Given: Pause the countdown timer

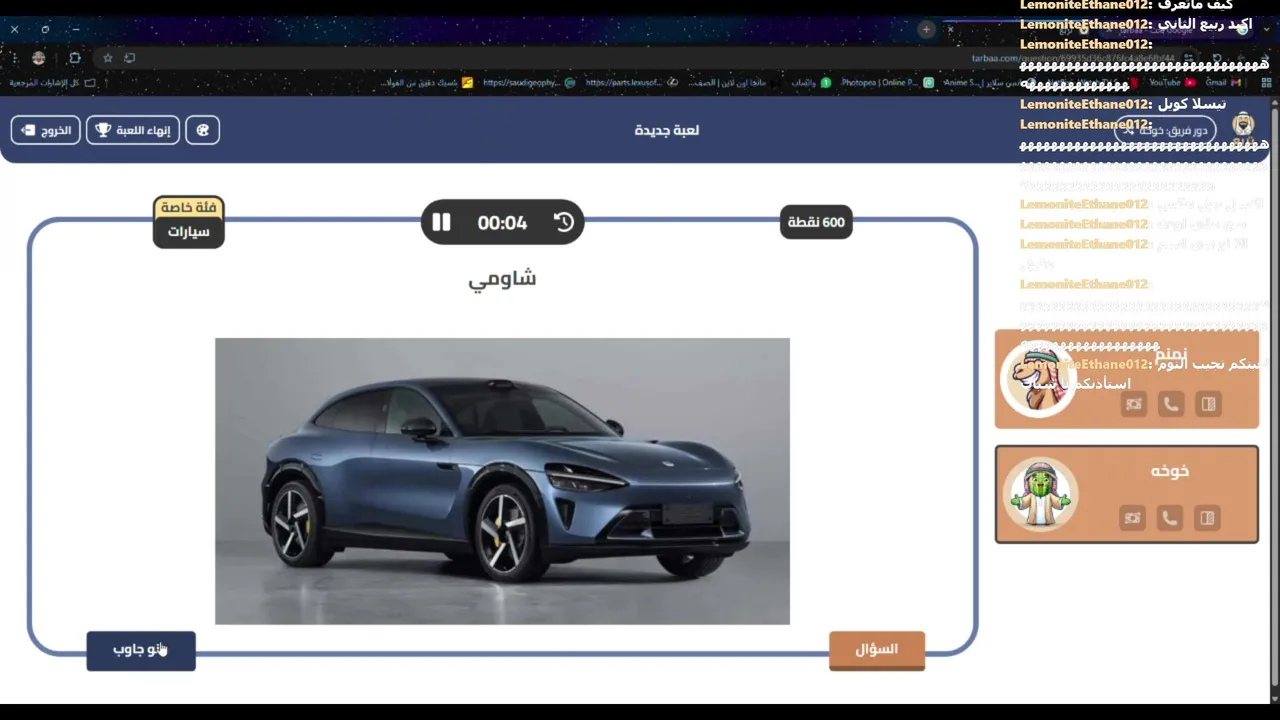Looking at the screenshot, I should [441, 222].
